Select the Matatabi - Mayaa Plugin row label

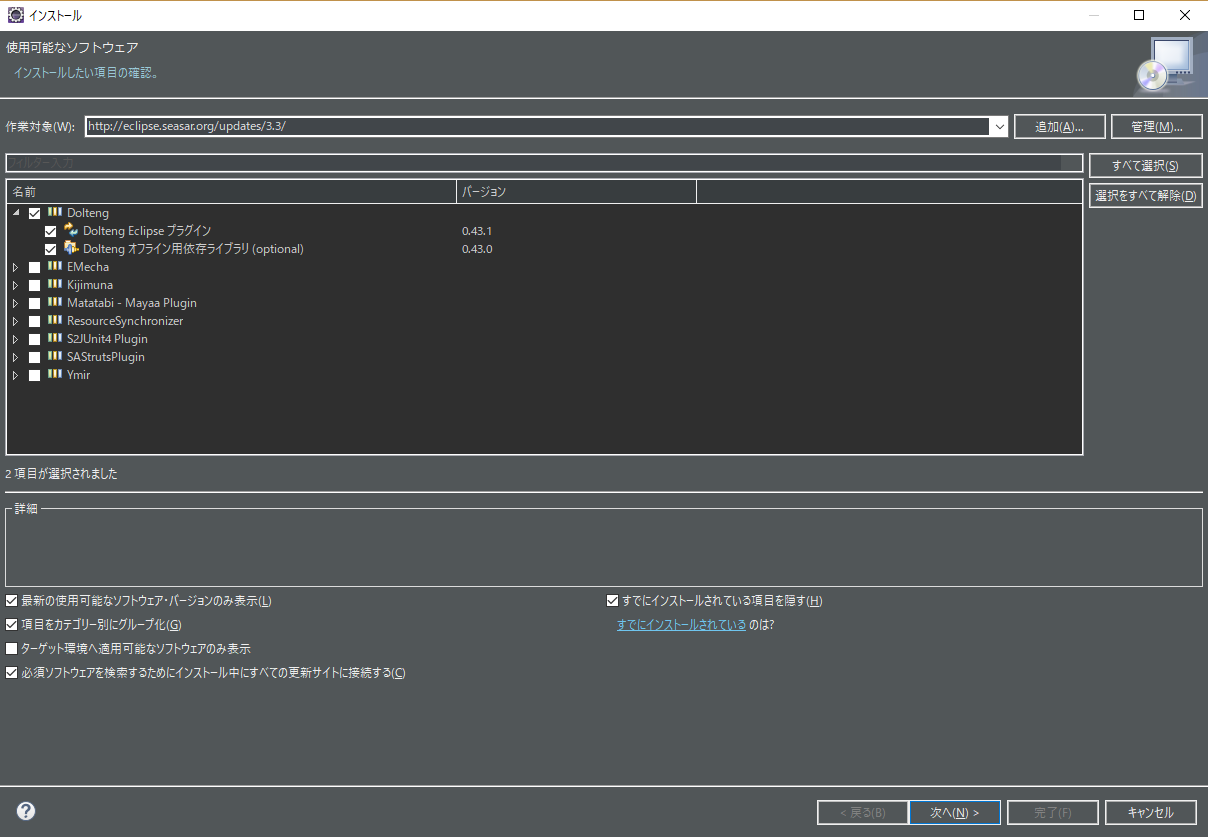(x=132, y=303)
